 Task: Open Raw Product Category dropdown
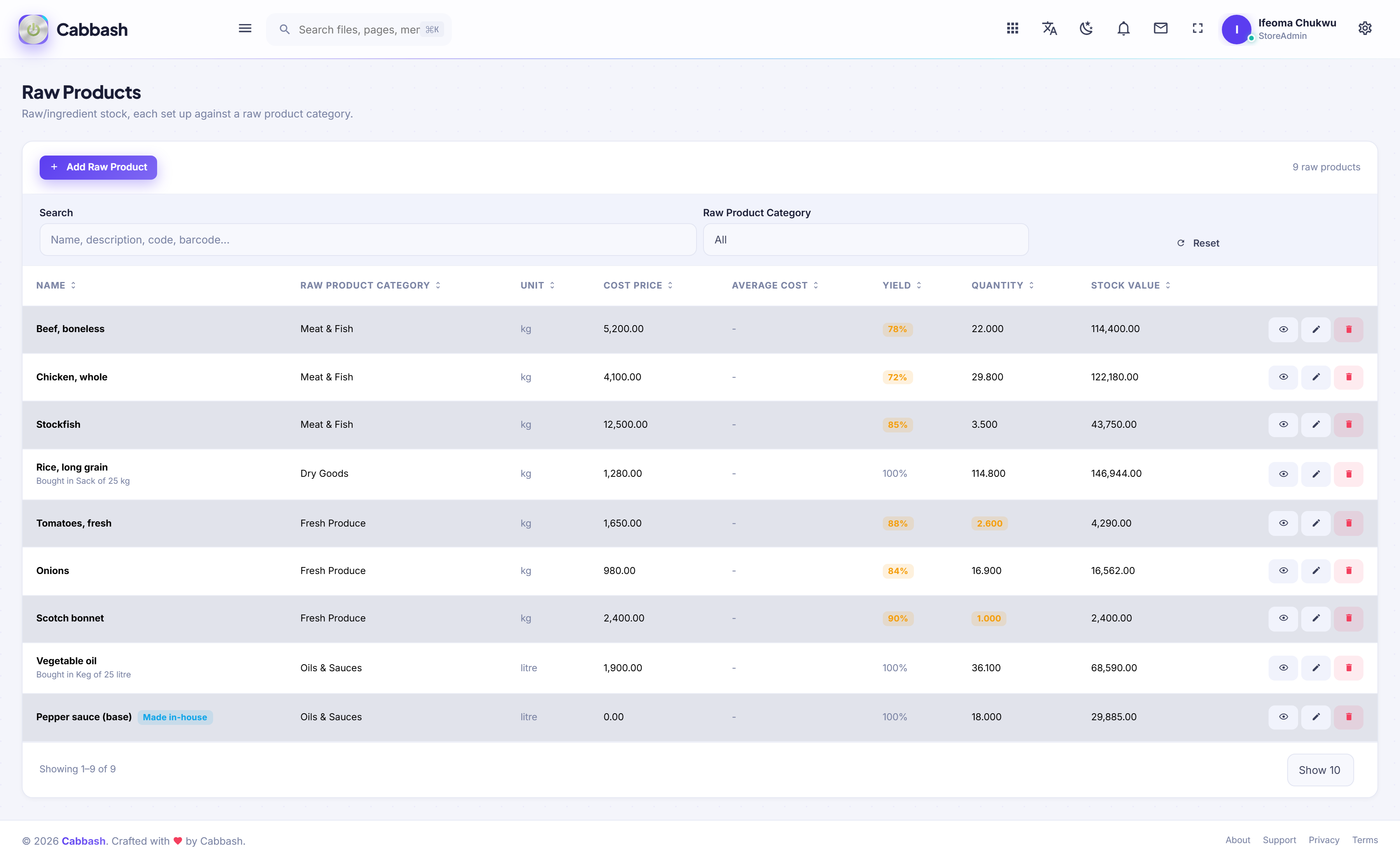point(865,240)
